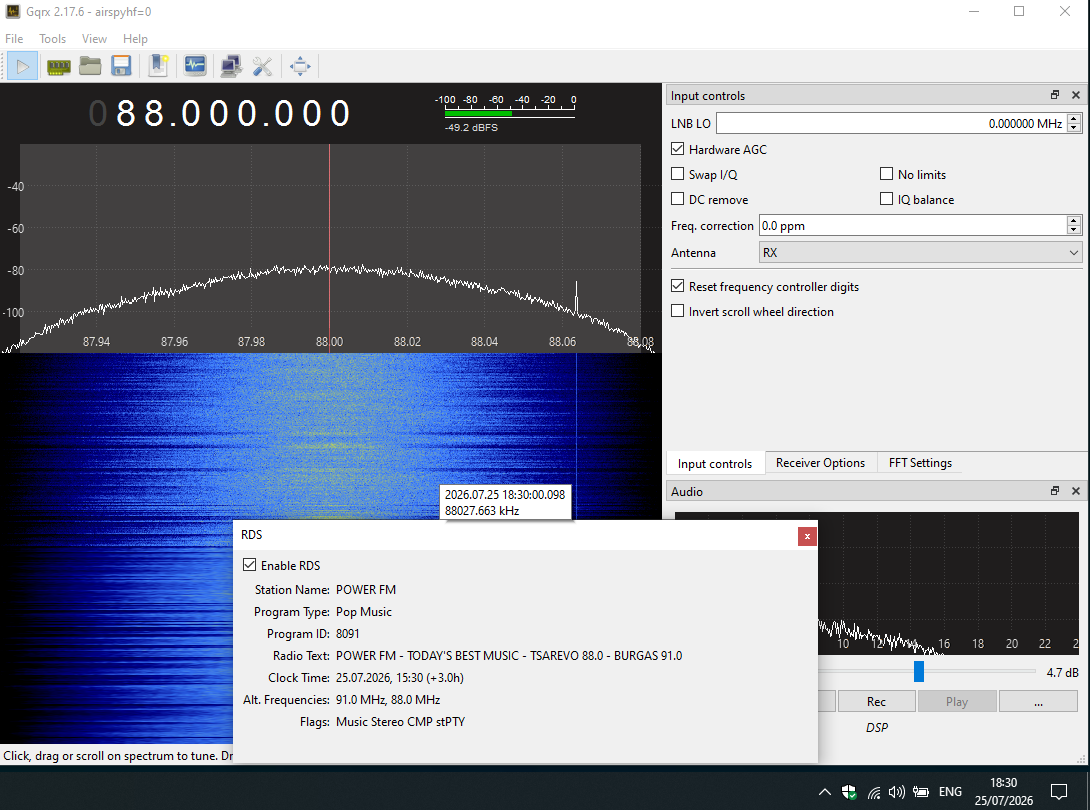
Task: Open the I/O devices configuration icon
Action: (58, 67)
